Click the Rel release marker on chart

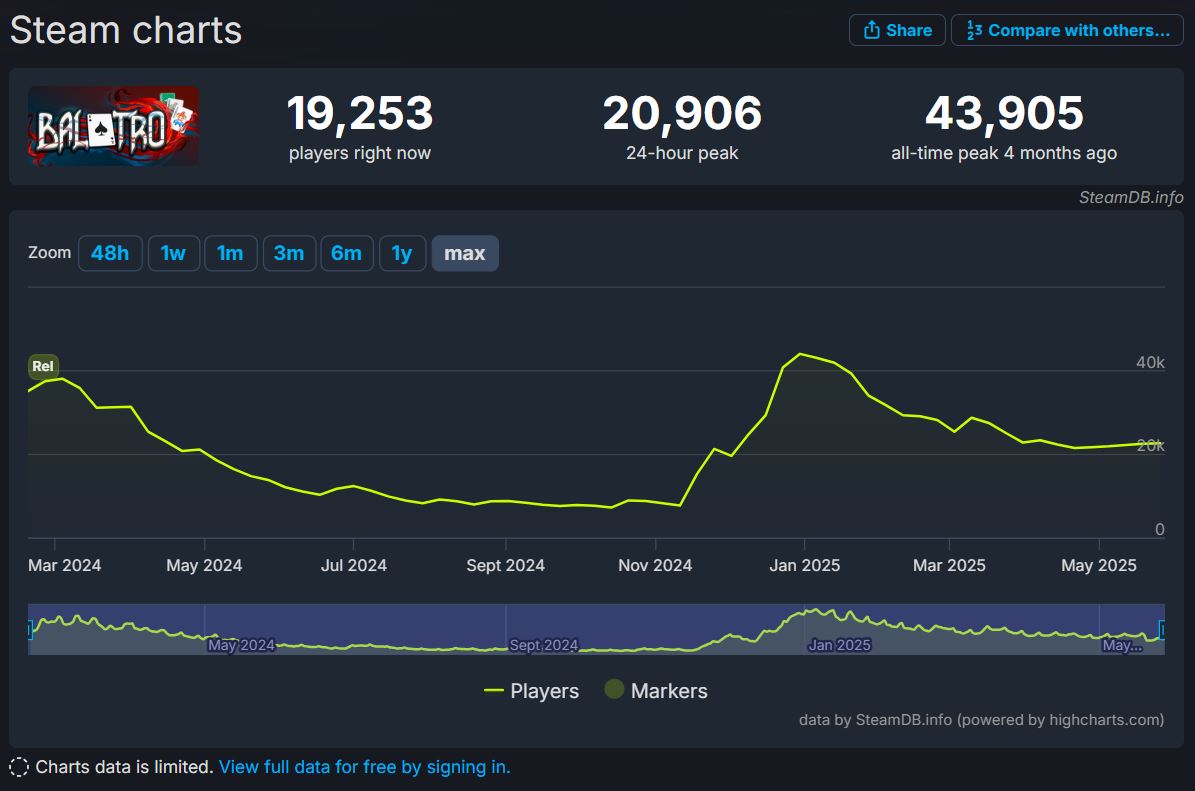(43, 367)
